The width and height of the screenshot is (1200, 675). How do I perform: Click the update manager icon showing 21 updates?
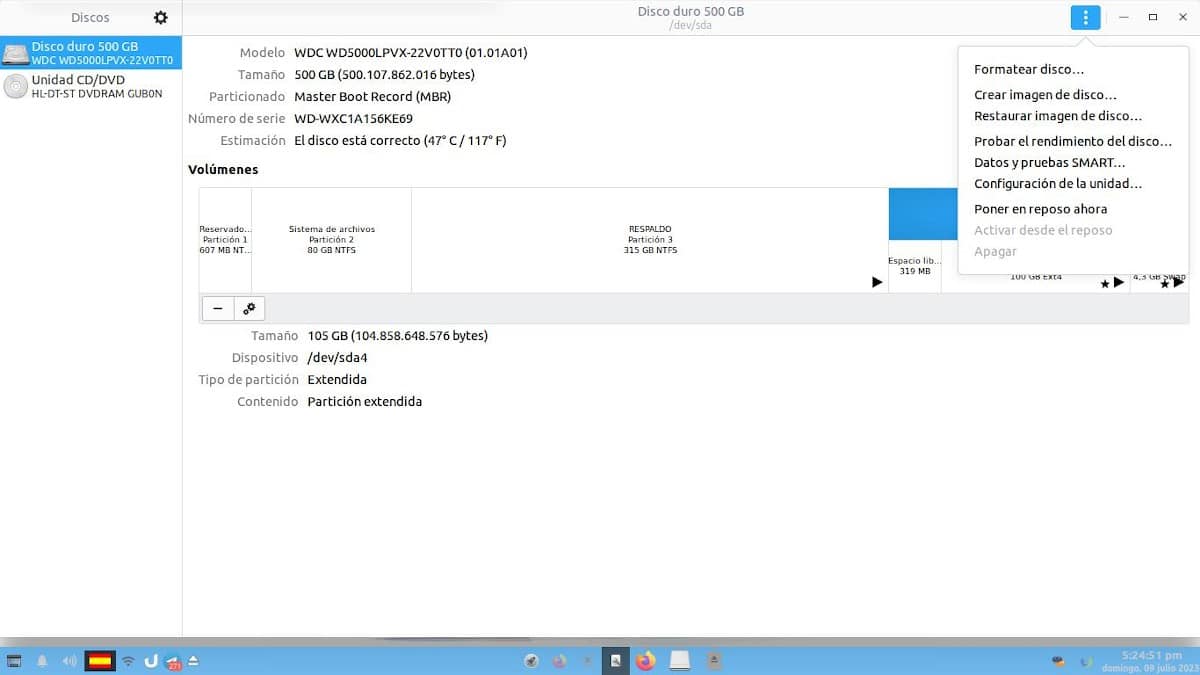[x=172, y=660]
